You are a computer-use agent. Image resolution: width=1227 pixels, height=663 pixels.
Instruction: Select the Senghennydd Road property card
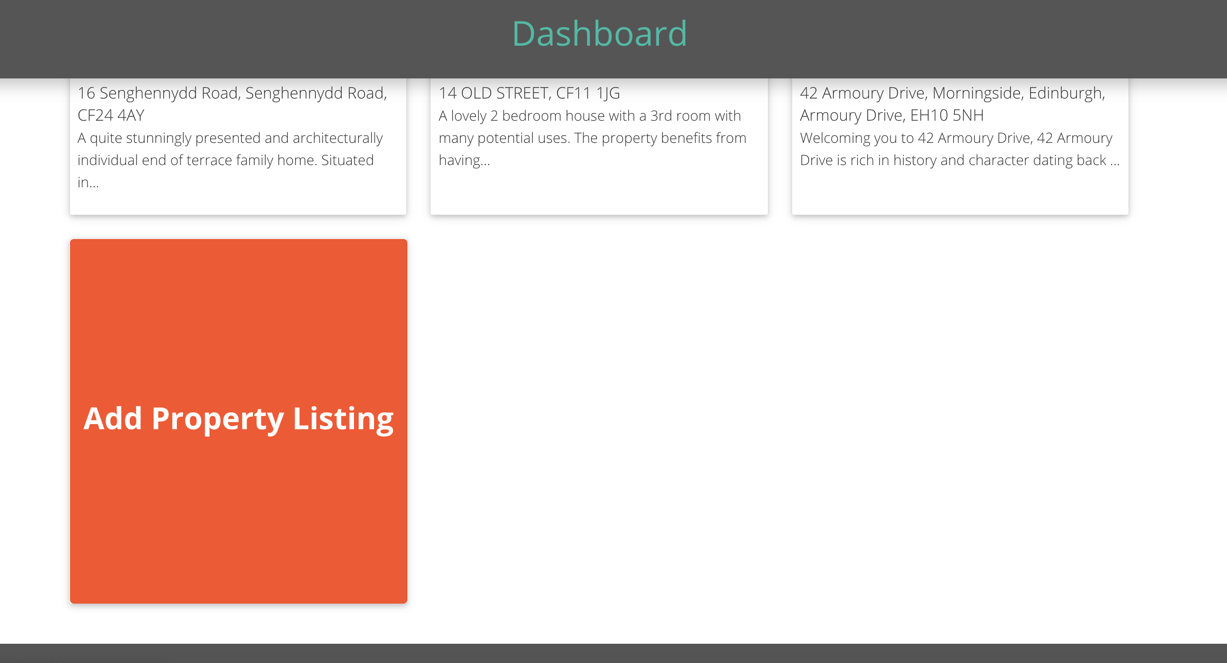click(238, 145)
